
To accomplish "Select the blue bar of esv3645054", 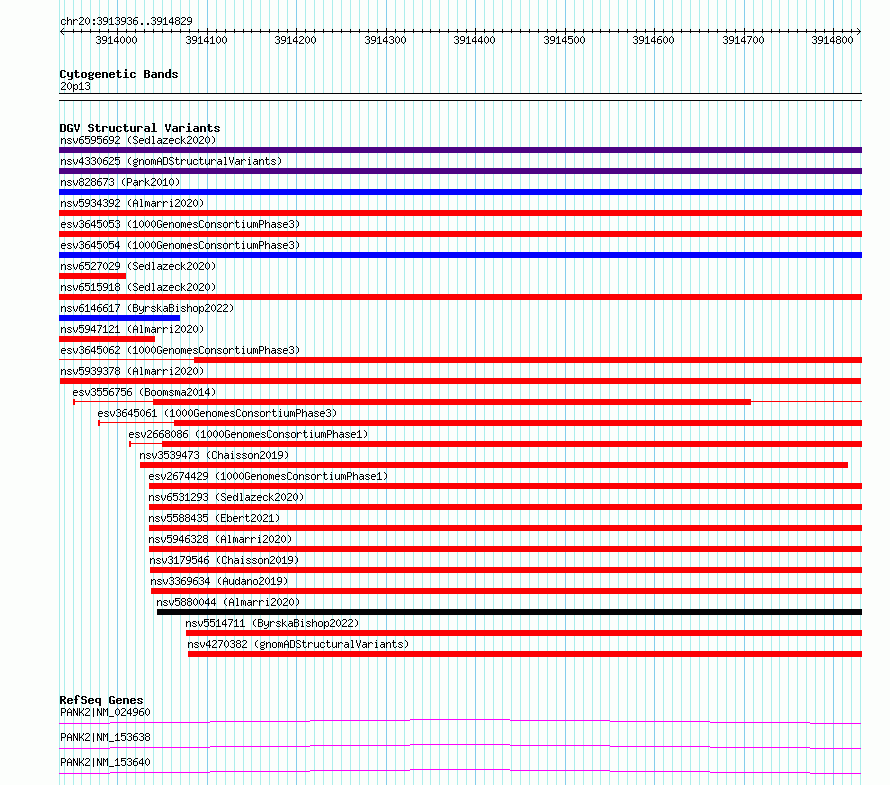I will click(460, 255).
